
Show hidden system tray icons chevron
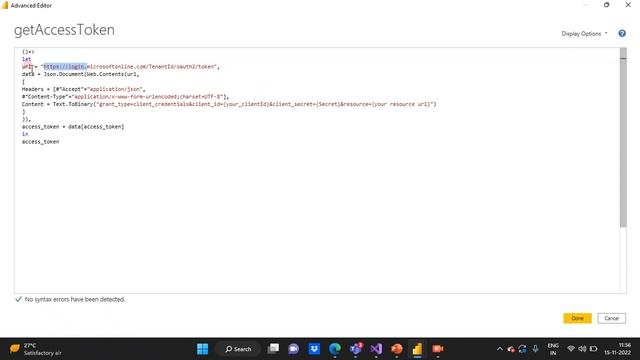pyautogui.click(x=500, y=349)
